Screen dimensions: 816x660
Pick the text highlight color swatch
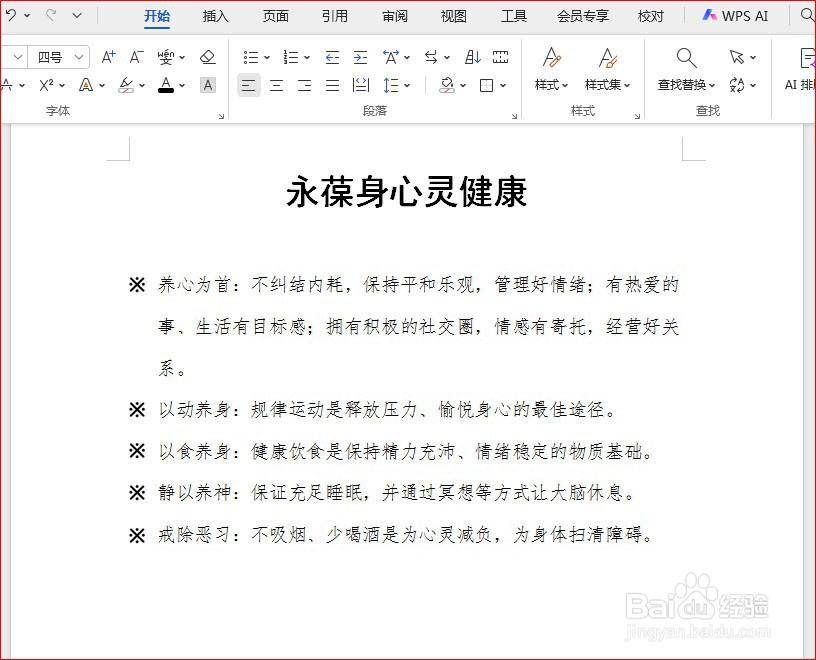128,85
